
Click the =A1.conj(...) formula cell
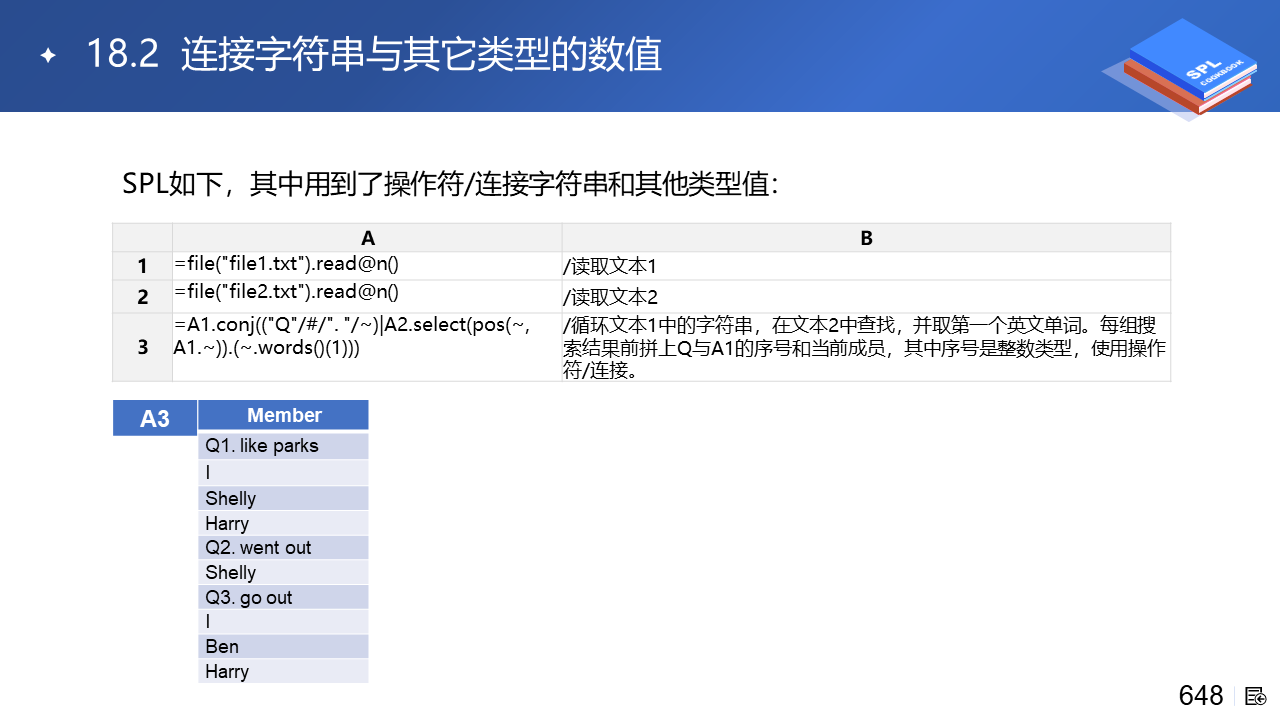point(367,347)
